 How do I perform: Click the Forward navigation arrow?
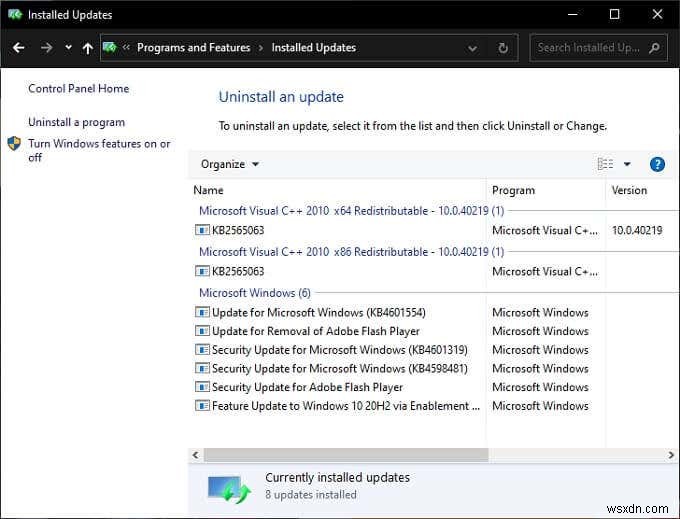46,48
